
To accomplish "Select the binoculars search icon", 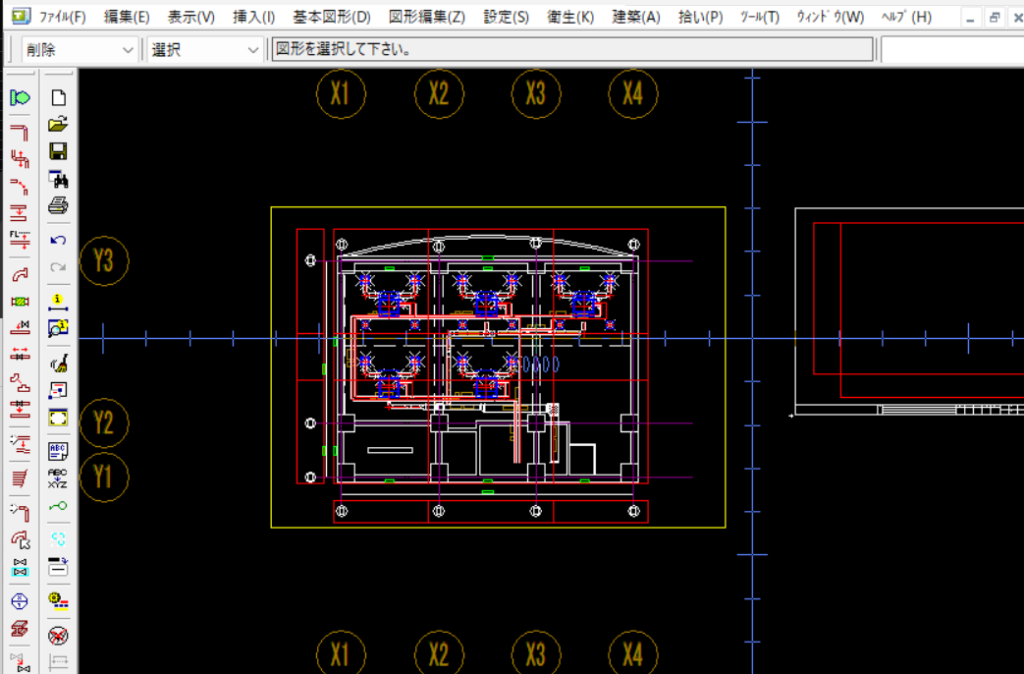I will pos(58,179).
